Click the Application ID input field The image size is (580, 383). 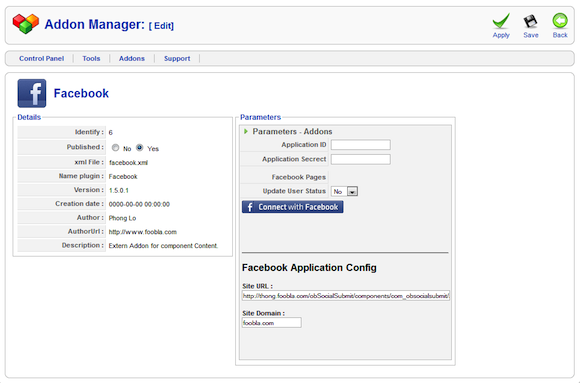pyautogui.click(x=361, y=145)
